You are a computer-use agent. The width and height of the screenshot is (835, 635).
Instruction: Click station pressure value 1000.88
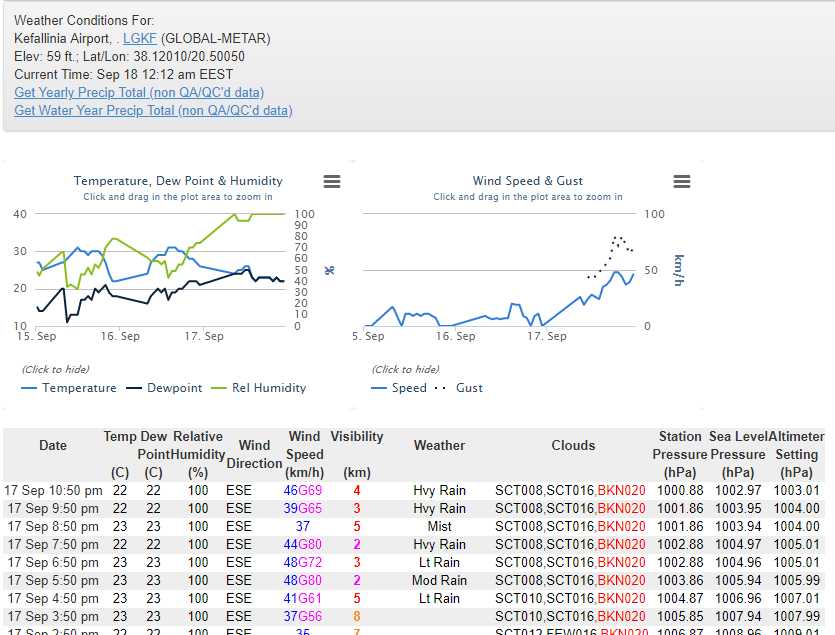[x=680, y=491]
